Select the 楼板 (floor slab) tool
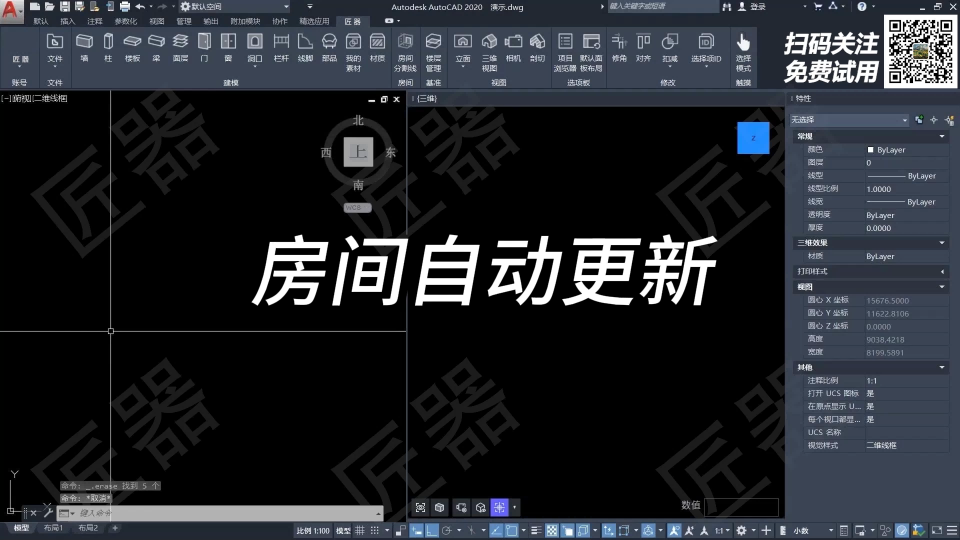This screenshot has width=960, height=540. [x=132, y=47]
